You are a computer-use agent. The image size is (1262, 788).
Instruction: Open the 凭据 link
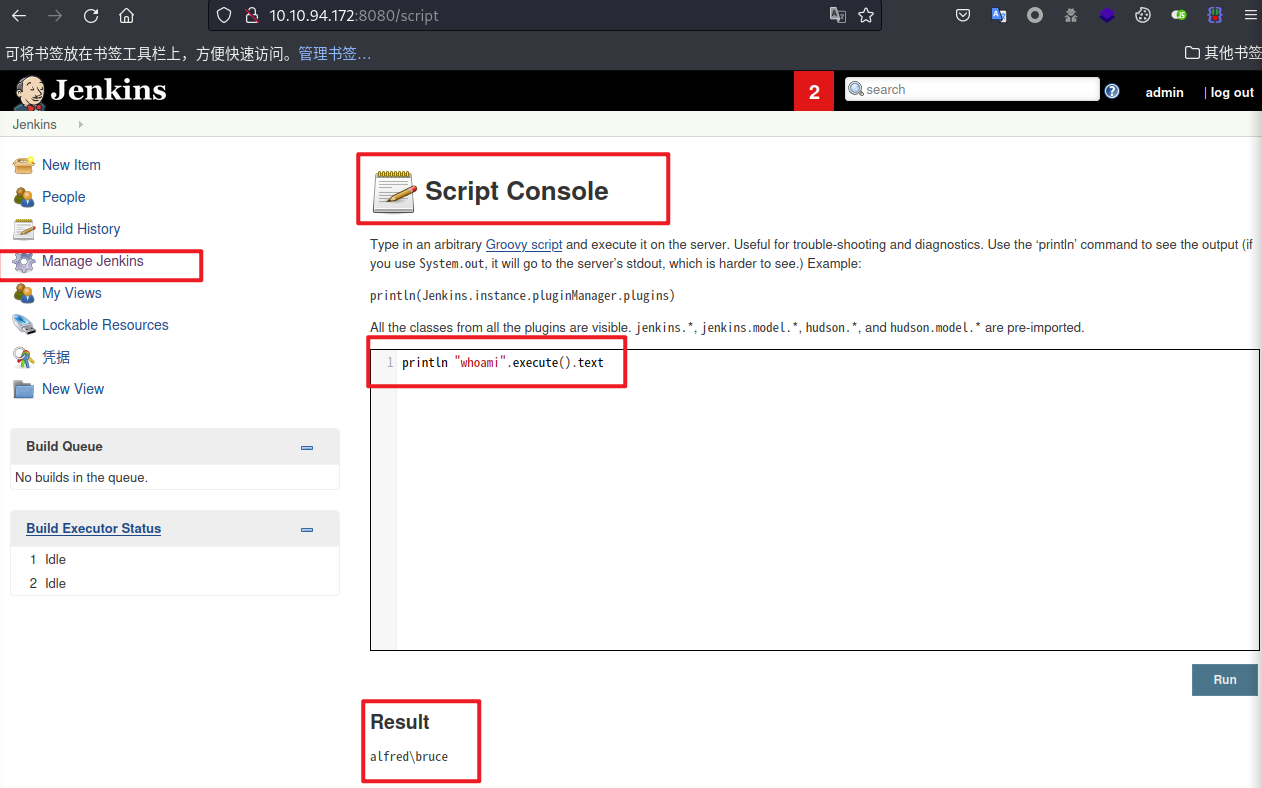tap(56, 357)
